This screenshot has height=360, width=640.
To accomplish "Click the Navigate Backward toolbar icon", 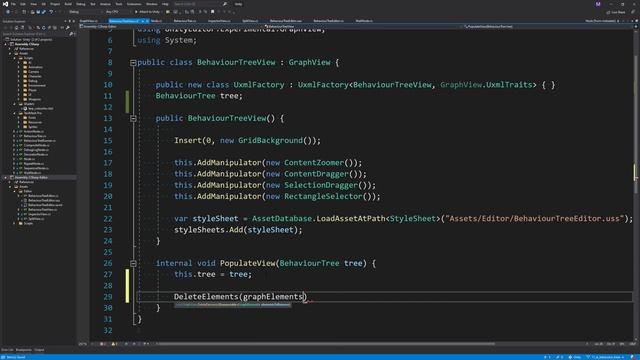I will 8,12.
